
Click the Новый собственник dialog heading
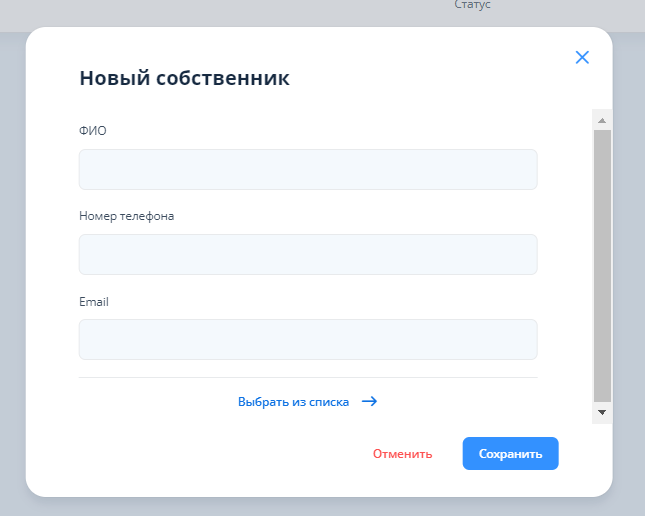(184, 78)
